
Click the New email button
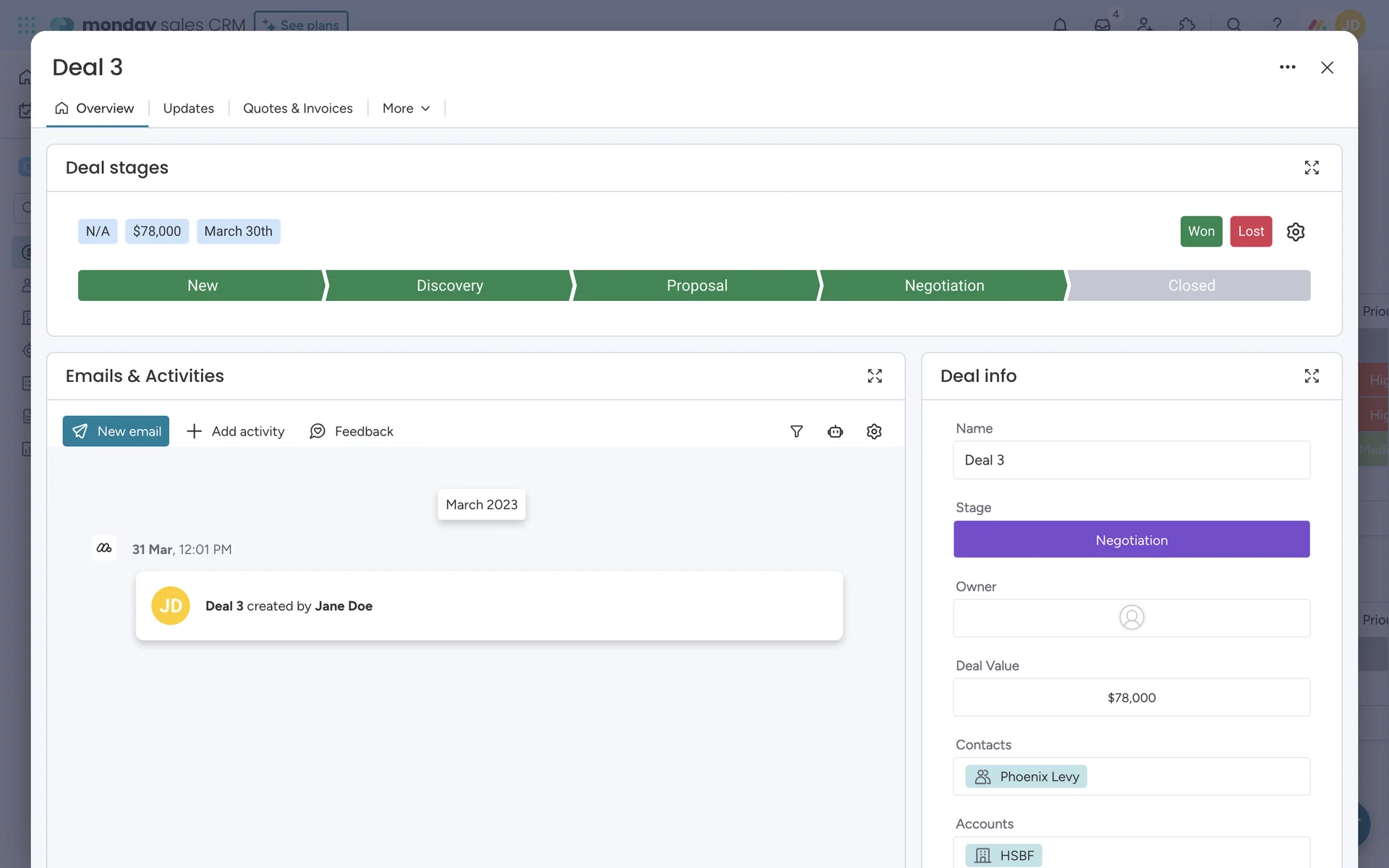tap(116, 431)
